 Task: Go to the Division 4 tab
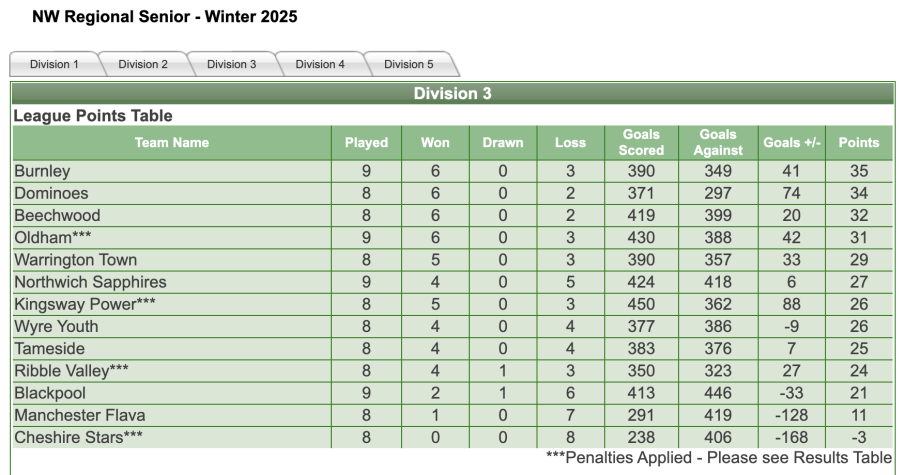(x=320, y=64)
